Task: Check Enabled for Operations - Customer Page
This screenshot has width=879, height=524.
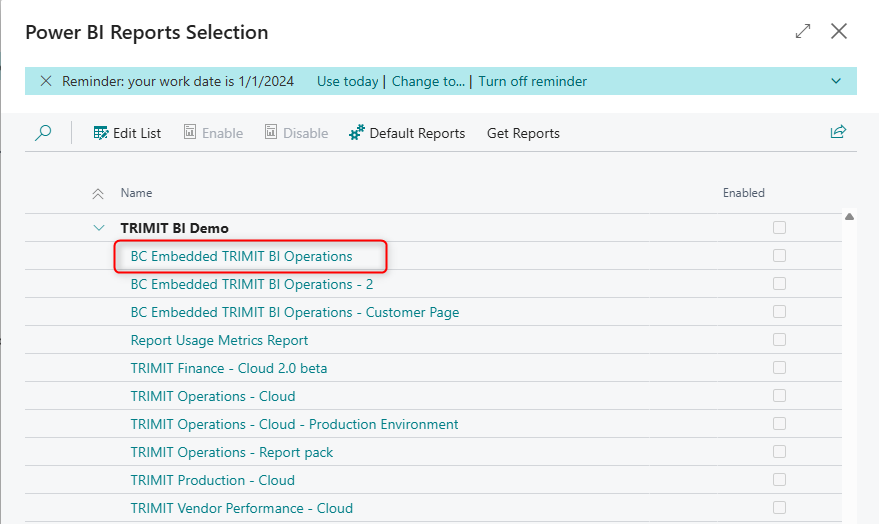Action: (779, 312)
